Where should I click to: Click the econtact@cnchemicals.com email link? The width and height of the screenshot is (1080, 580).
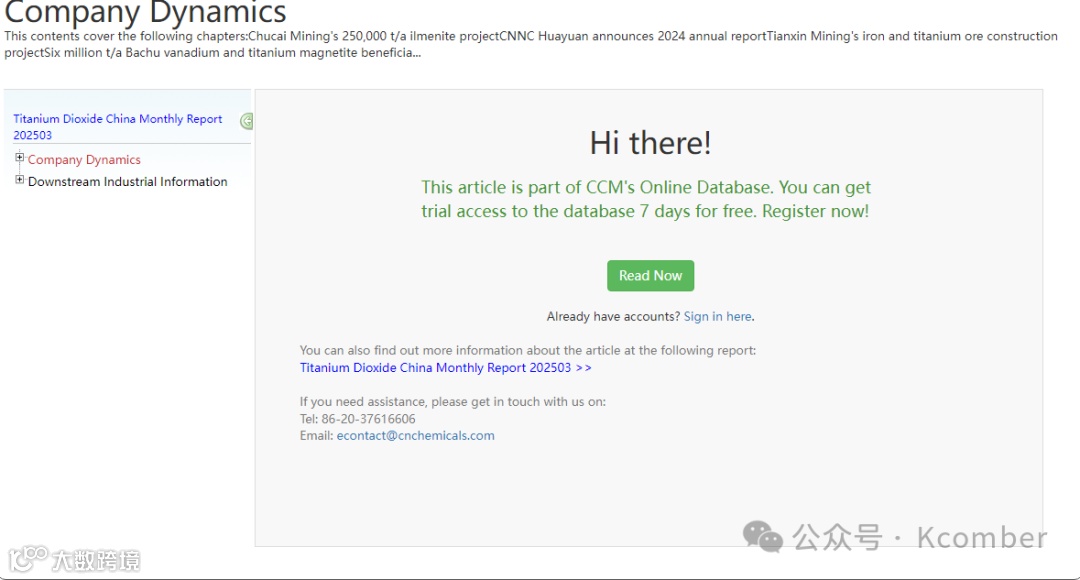click(415, 435)
